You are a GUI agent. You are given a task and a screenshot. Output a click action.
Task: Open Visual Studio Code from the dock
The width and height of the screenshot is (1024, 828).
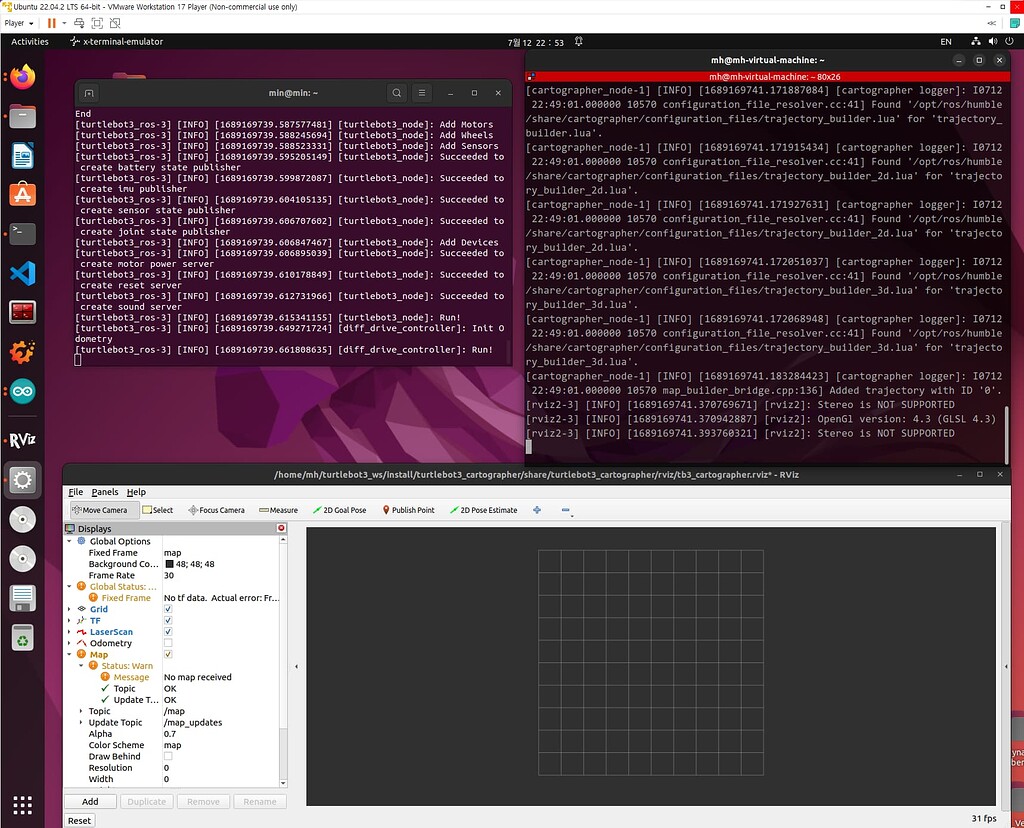(22, 272)
